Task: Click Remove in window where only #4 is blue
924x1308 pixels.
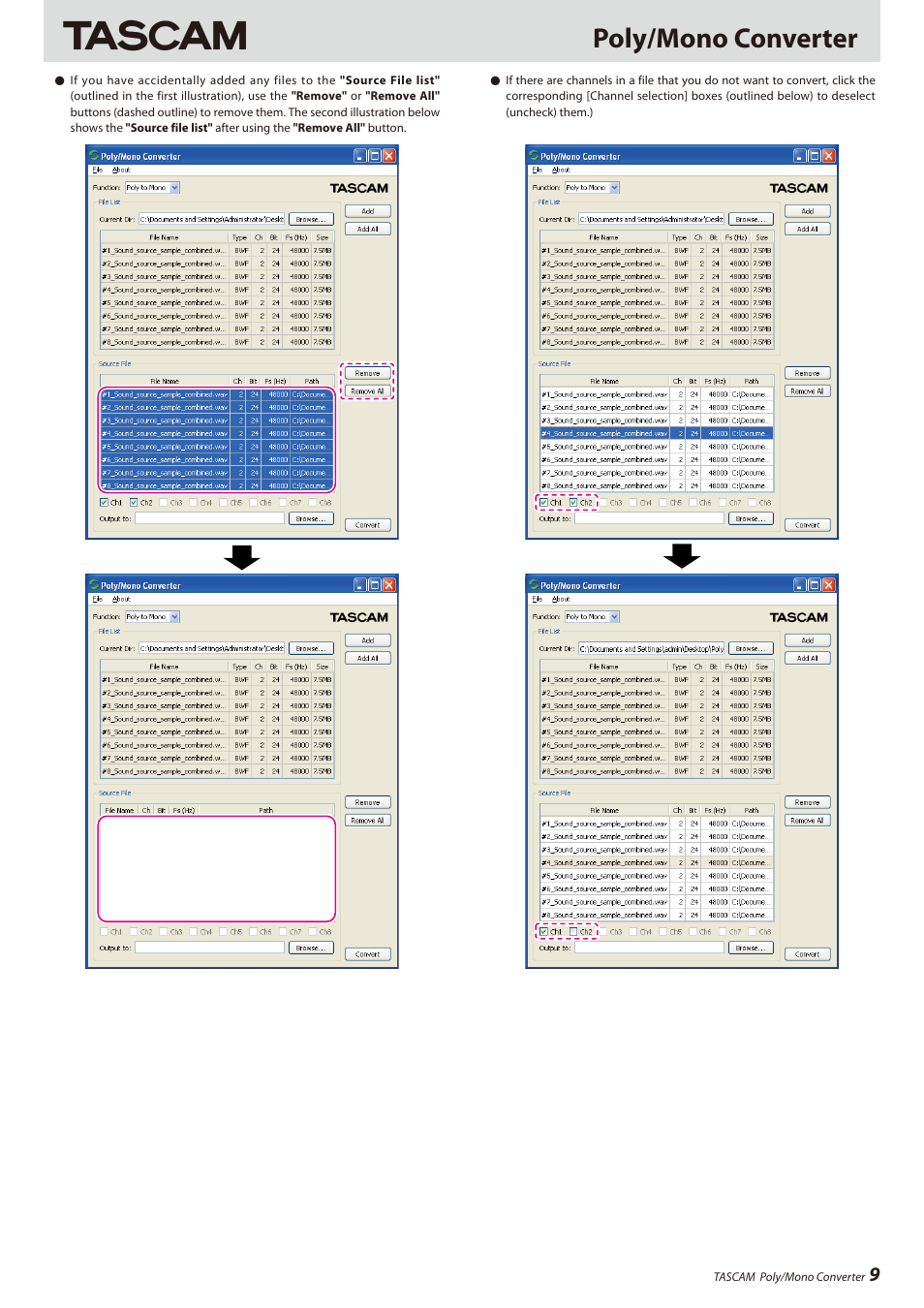Action: (808, 373)
